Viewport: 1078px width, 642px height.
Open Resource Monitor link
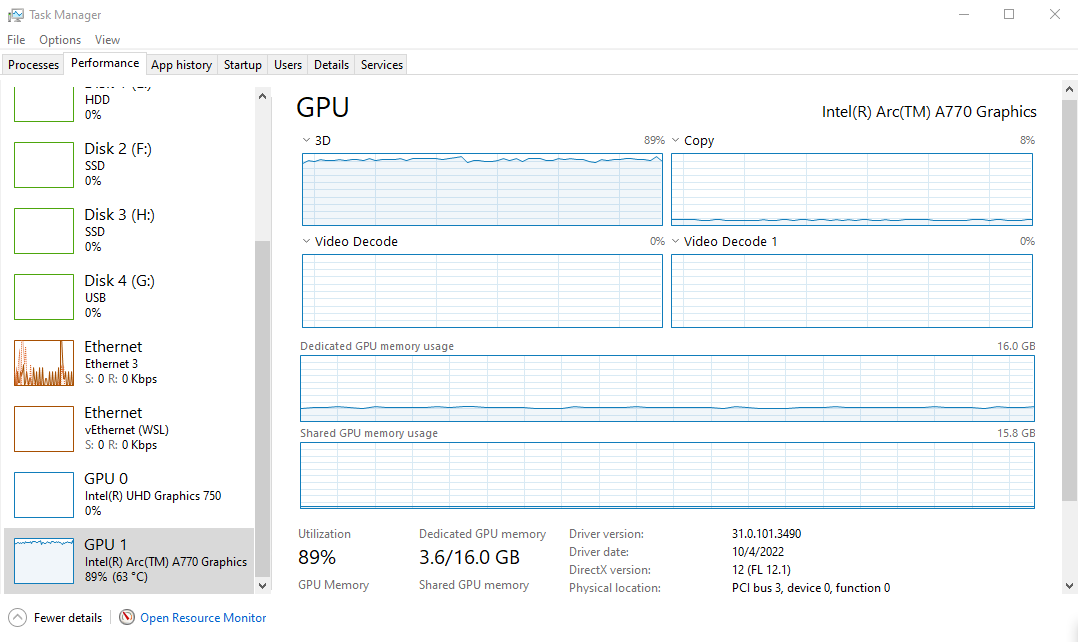pyautogui.click(x=203, y=618)
